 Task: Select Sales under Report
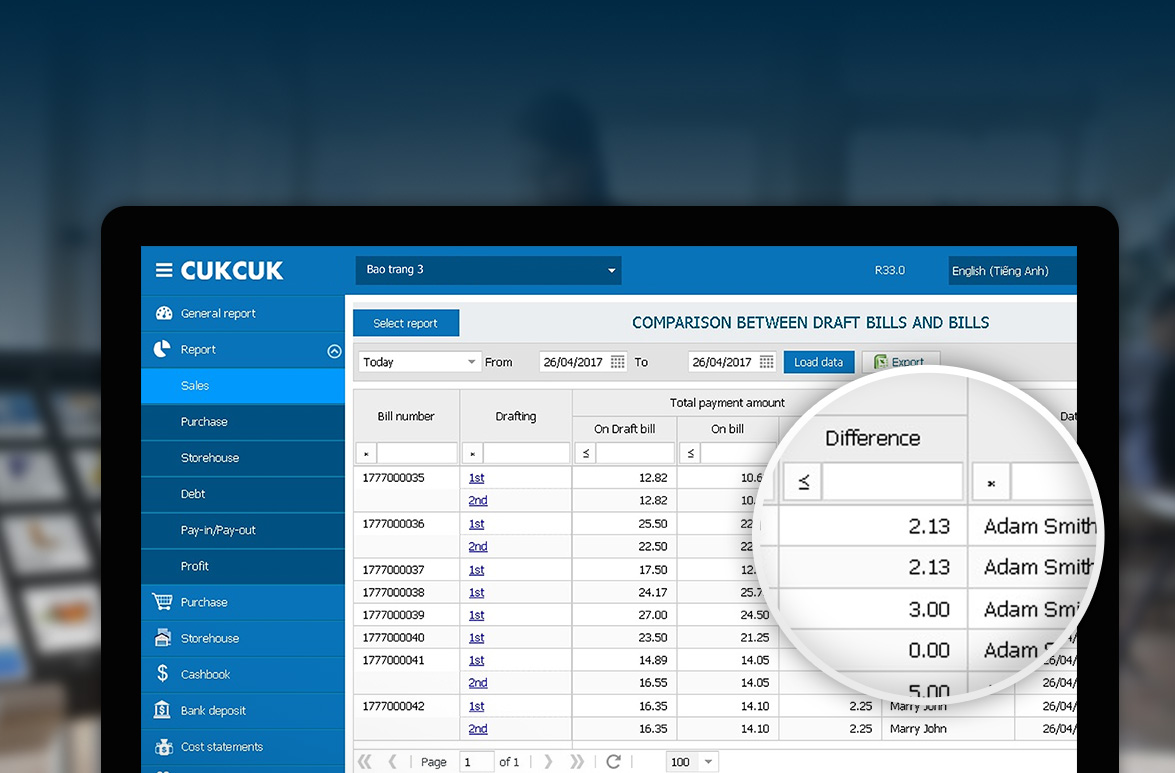tap(243, 385)
